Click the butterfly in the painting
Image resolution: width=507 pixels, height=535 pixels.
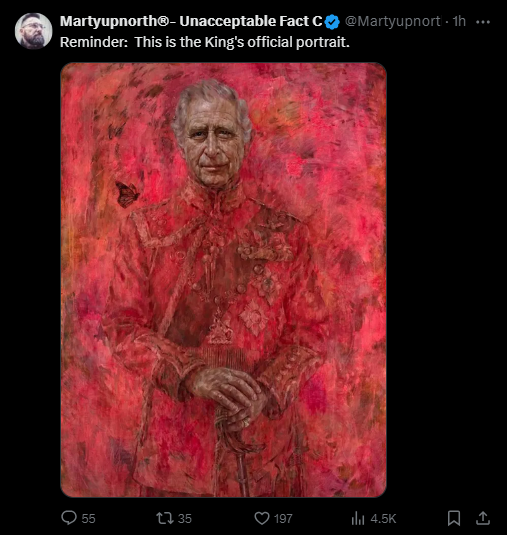(x=127, y=194)
